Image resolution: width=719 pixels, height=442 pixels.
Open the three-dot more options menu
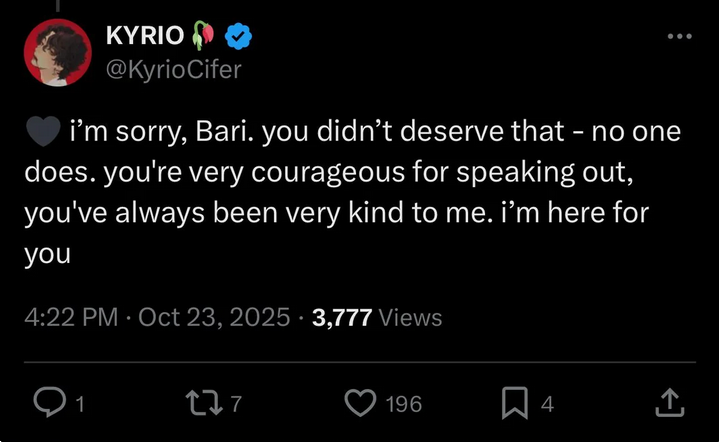(x=680, y=36)
